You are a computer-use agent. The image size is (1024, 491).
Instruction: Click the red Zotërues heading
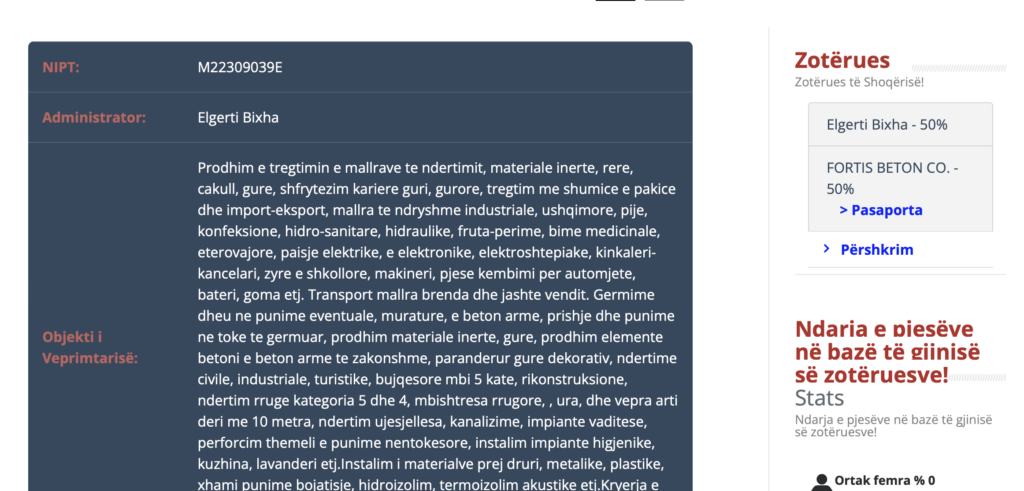click(842, 60)
